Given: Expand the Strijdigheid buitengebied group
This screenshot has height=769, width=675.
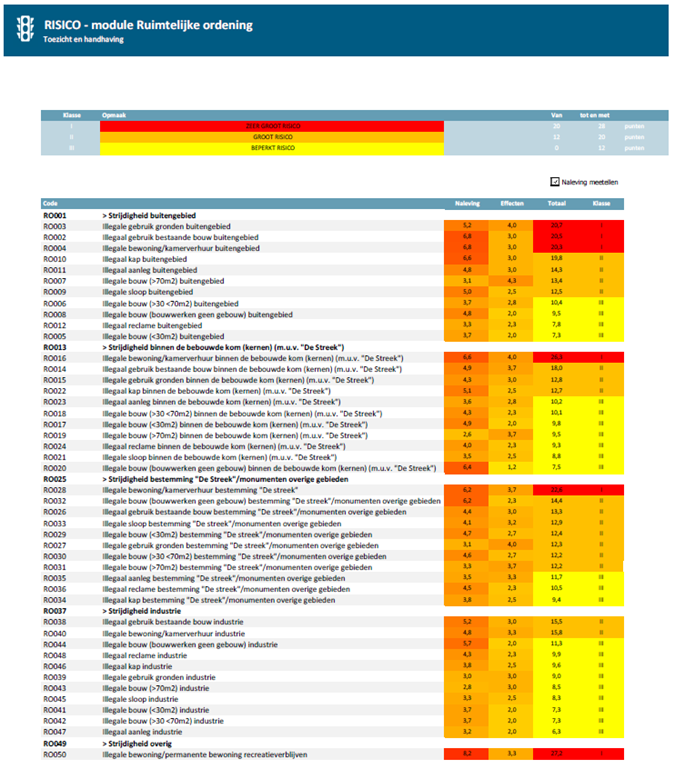Looking at the screenshot, I should [x=150, y=215].
